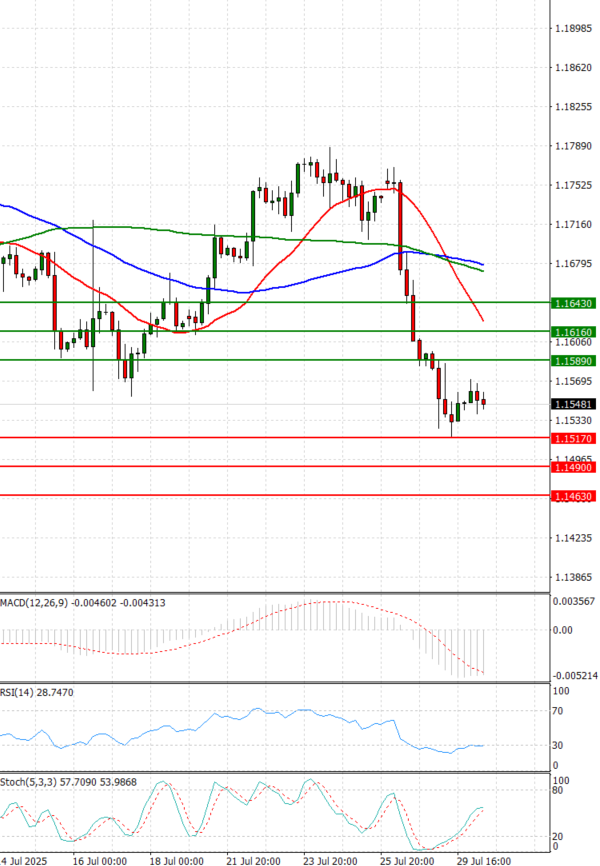The image size is (600, 866).
Task: Click the 1.16430 green resistance level label
Action: (x=573, y=303)
